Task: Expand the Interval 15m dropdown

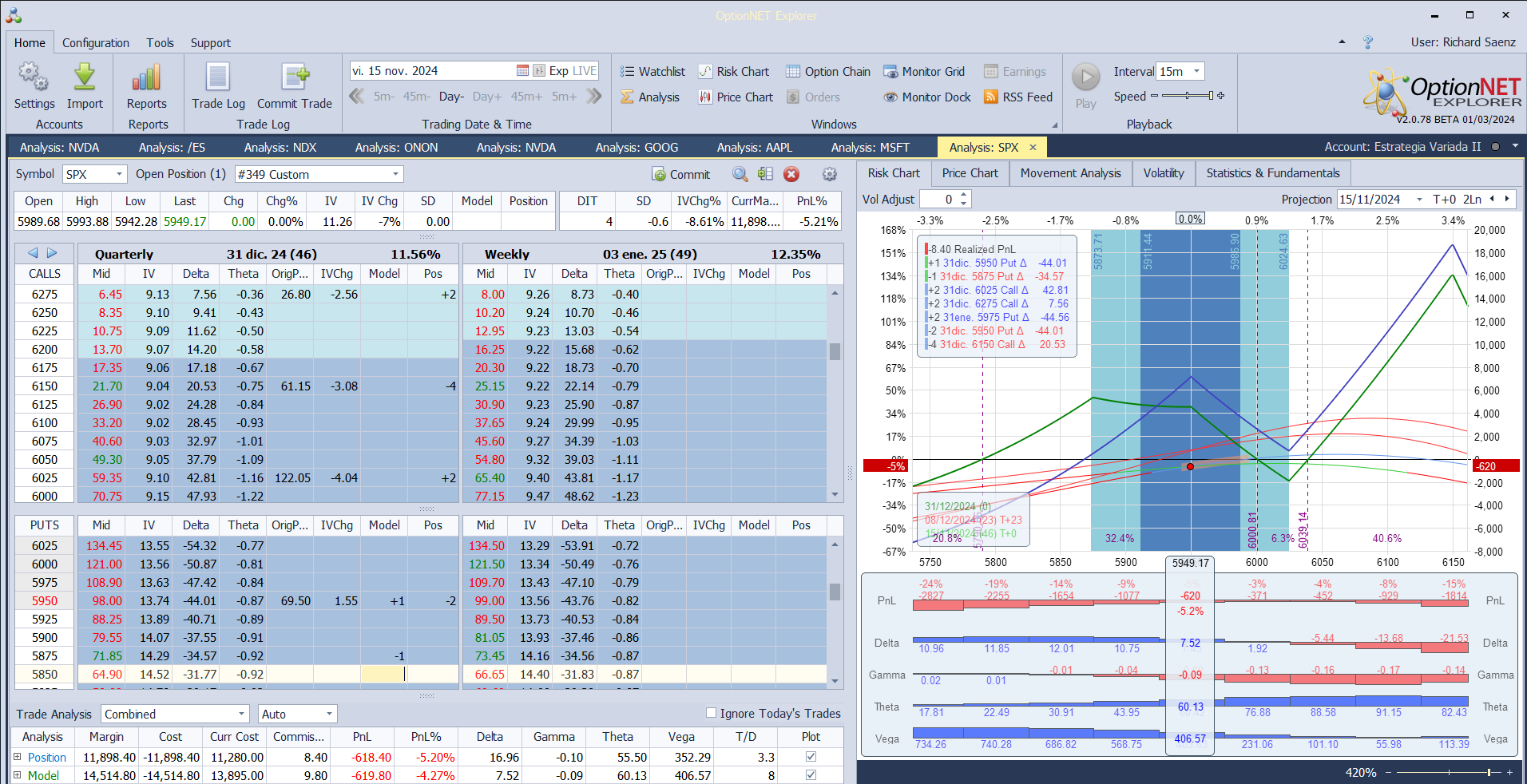Action: point(1196,71)
